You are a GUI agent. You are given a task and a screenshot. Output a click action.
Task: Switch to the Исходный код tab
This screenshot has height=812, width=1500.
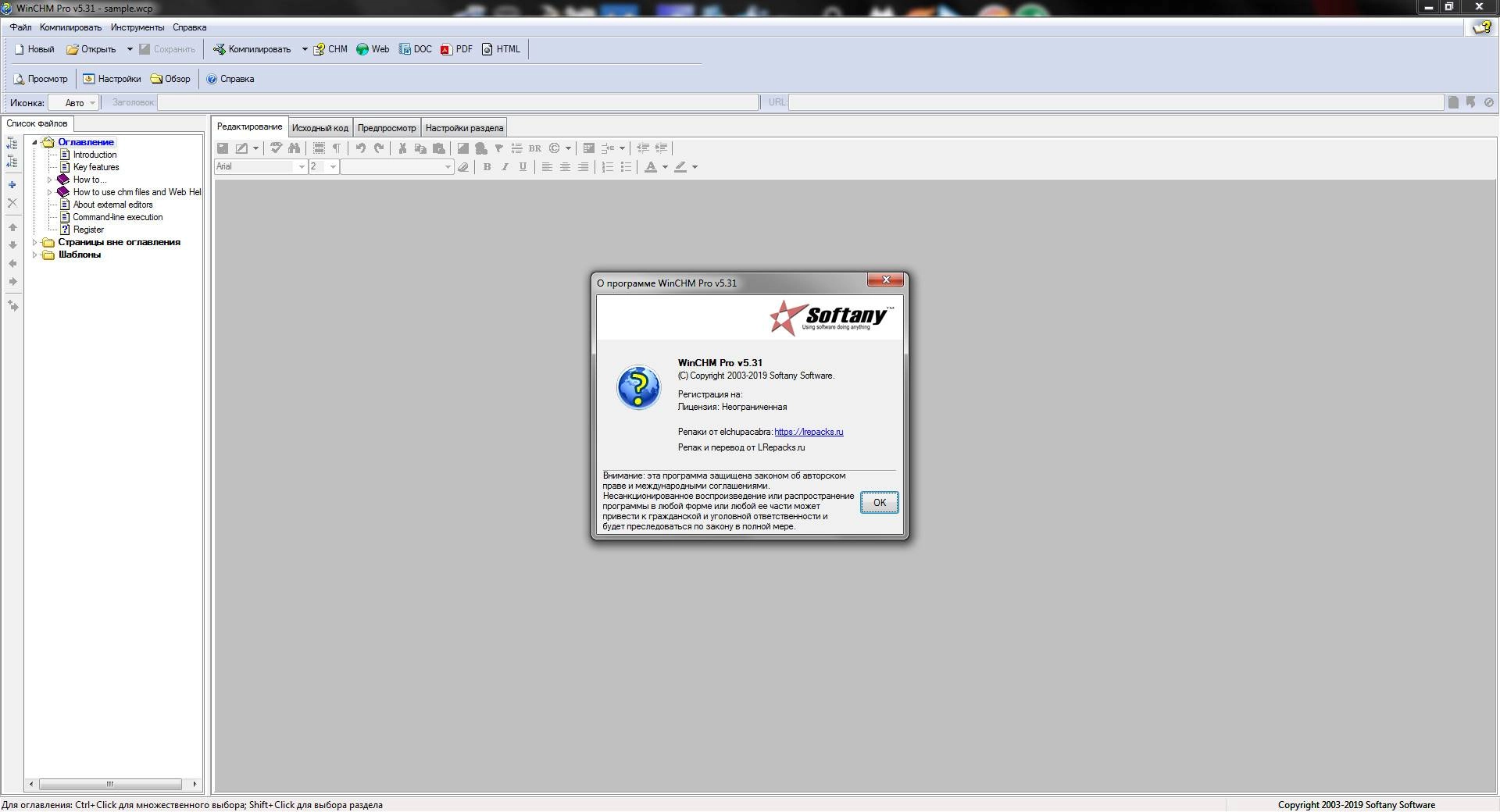(x=320, y=128)
